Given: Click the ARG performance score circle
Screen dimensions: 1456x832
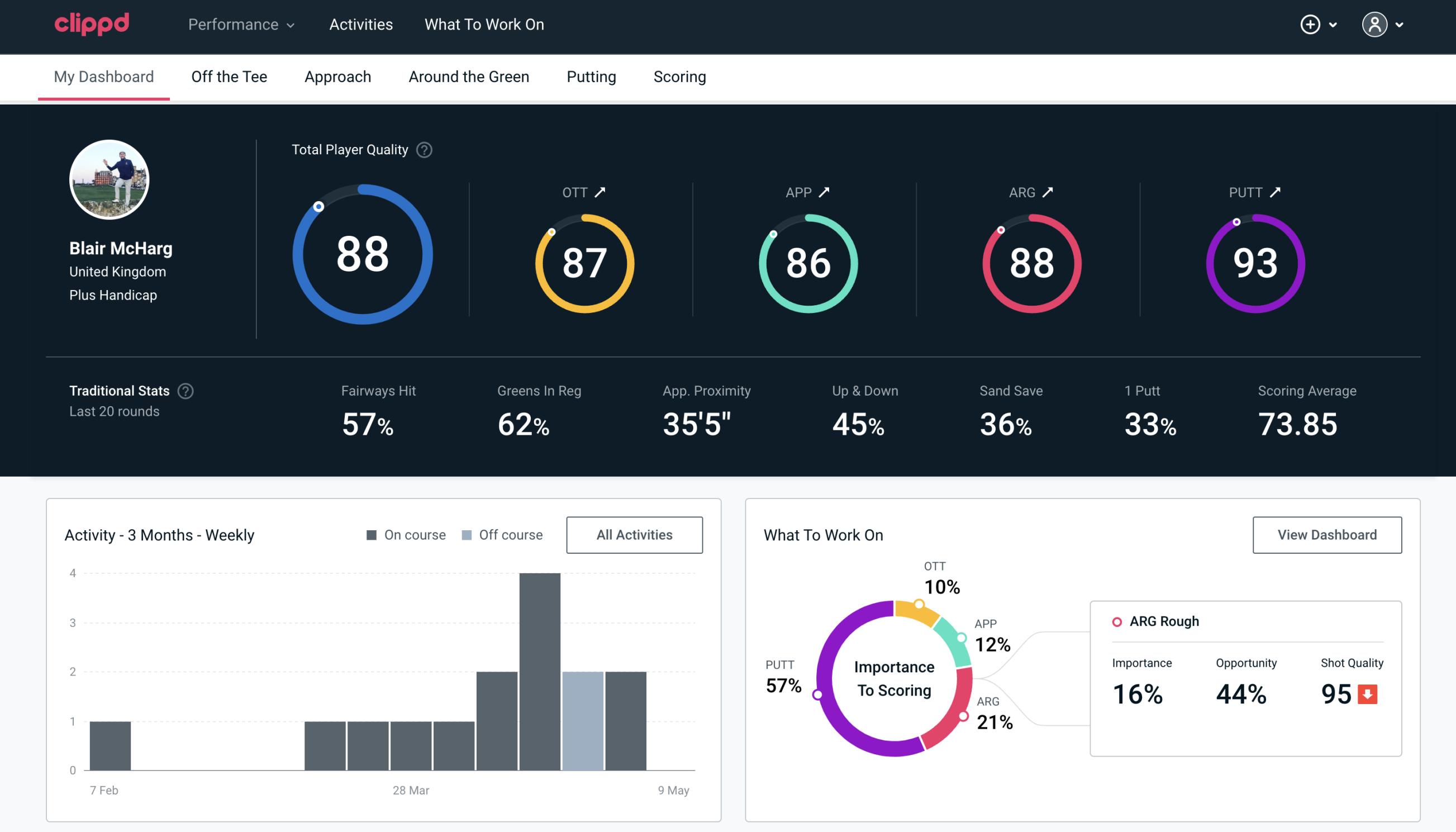Looking at the screenshot, I should coord(1030,260).
